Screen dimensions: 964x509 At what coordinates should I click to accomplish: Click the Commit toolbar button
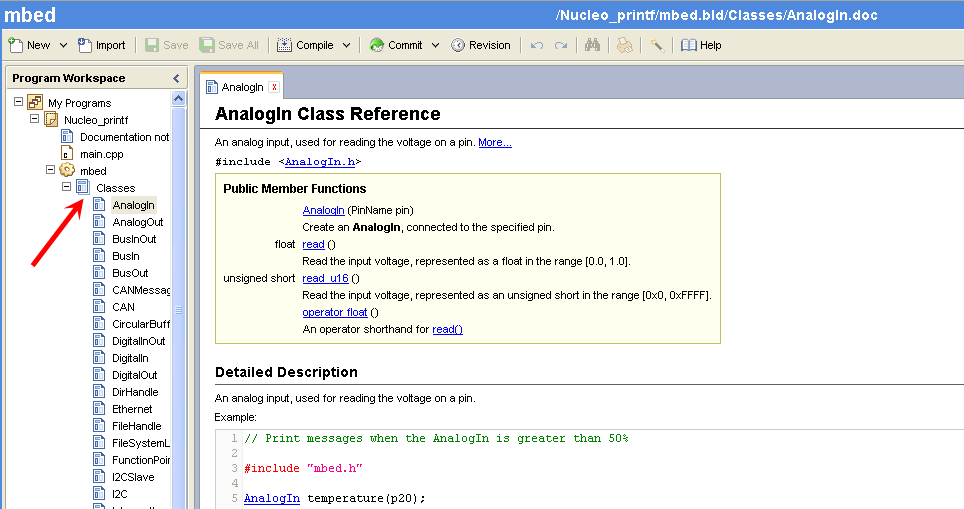[x=395, y=45]
